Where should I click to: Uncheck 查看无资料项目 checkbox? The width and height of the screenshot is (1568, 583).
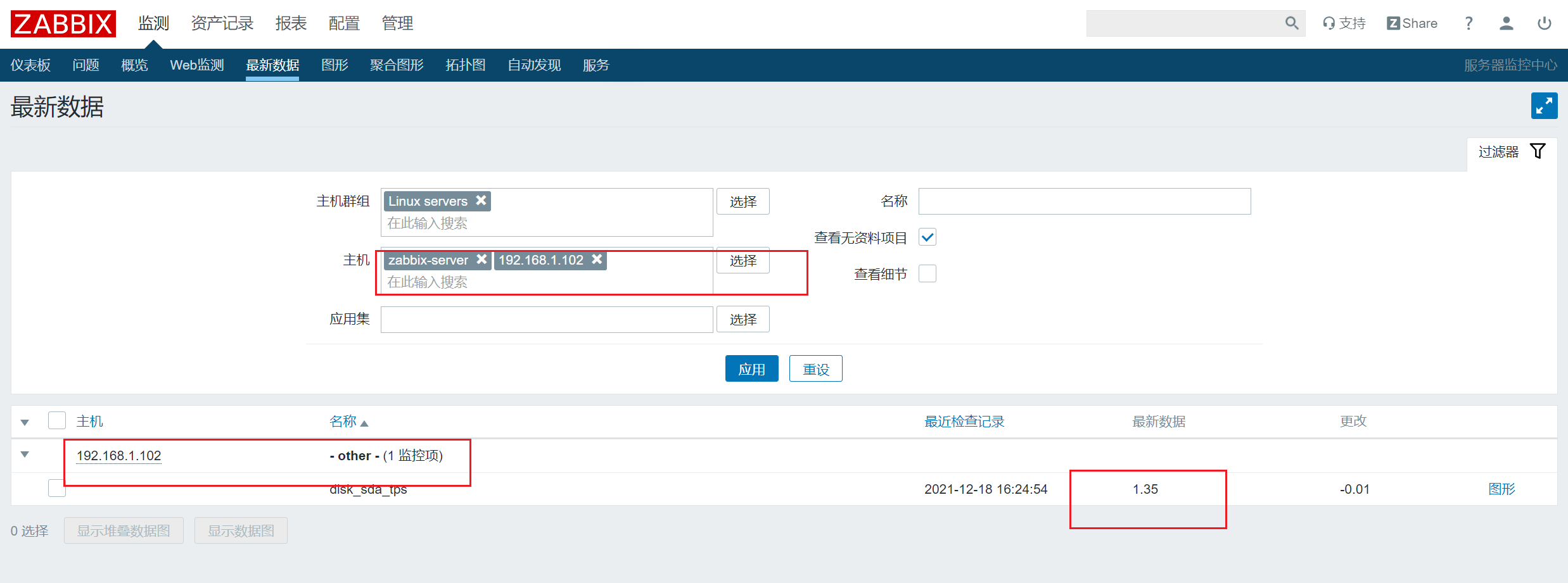tap(927, 237)
